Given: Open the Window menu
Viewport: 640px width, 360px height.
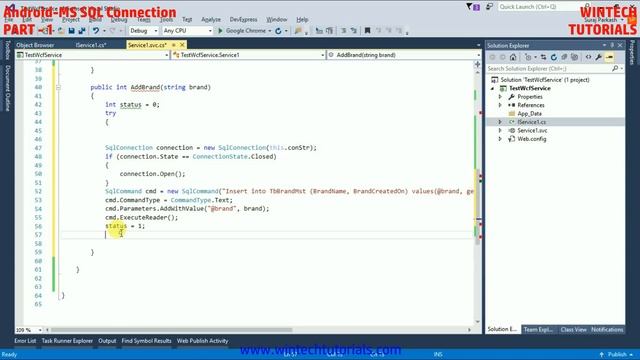Looking at the screenshot, I should [x=276, y=20].
